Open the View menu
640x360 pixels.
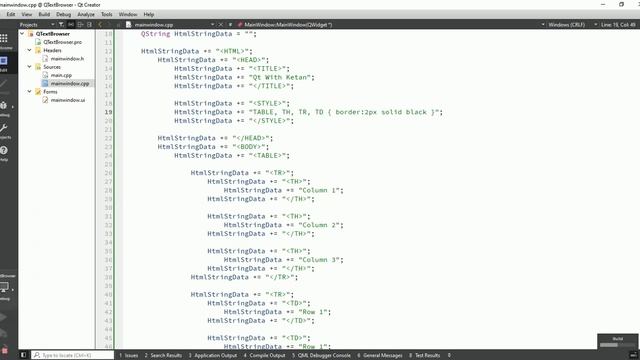tap(27, 14)
